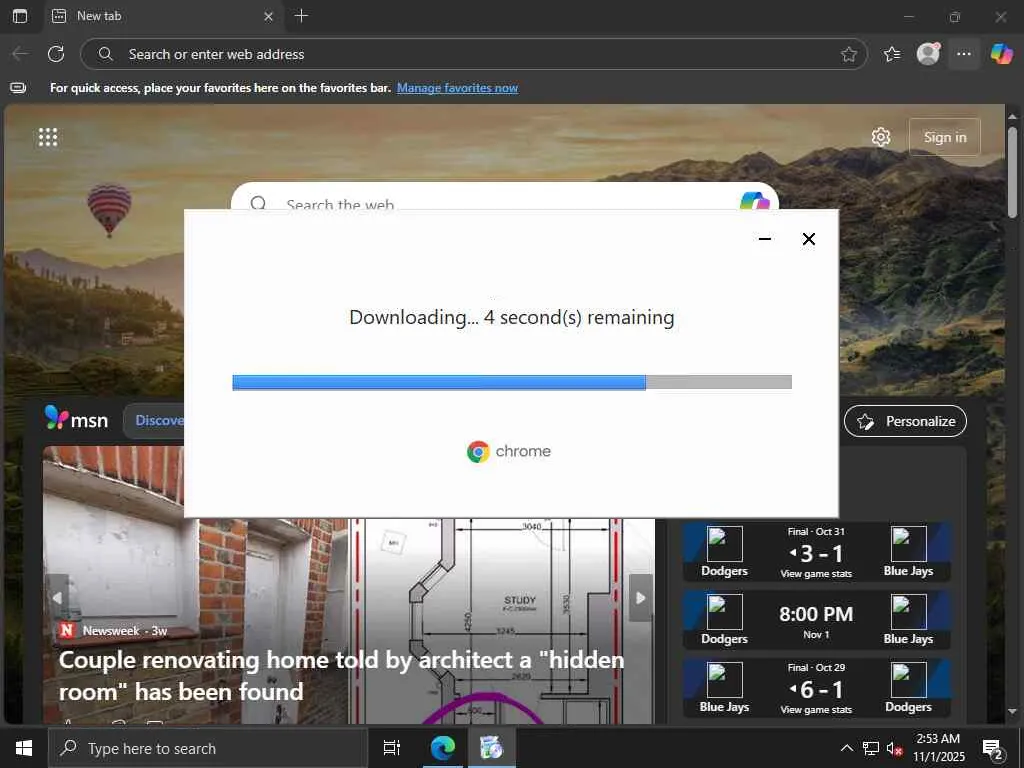Click muted volume tray icon
This screenshot has width=1024, height=768.
[x=895, y=748]
